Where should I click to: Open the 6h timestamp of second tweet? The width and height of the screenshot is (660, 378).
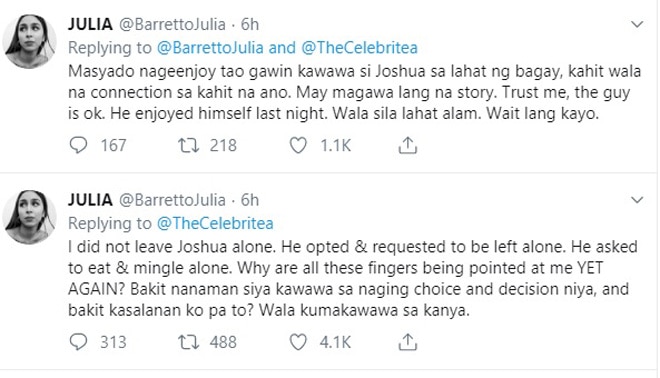[x=250, y=200]
